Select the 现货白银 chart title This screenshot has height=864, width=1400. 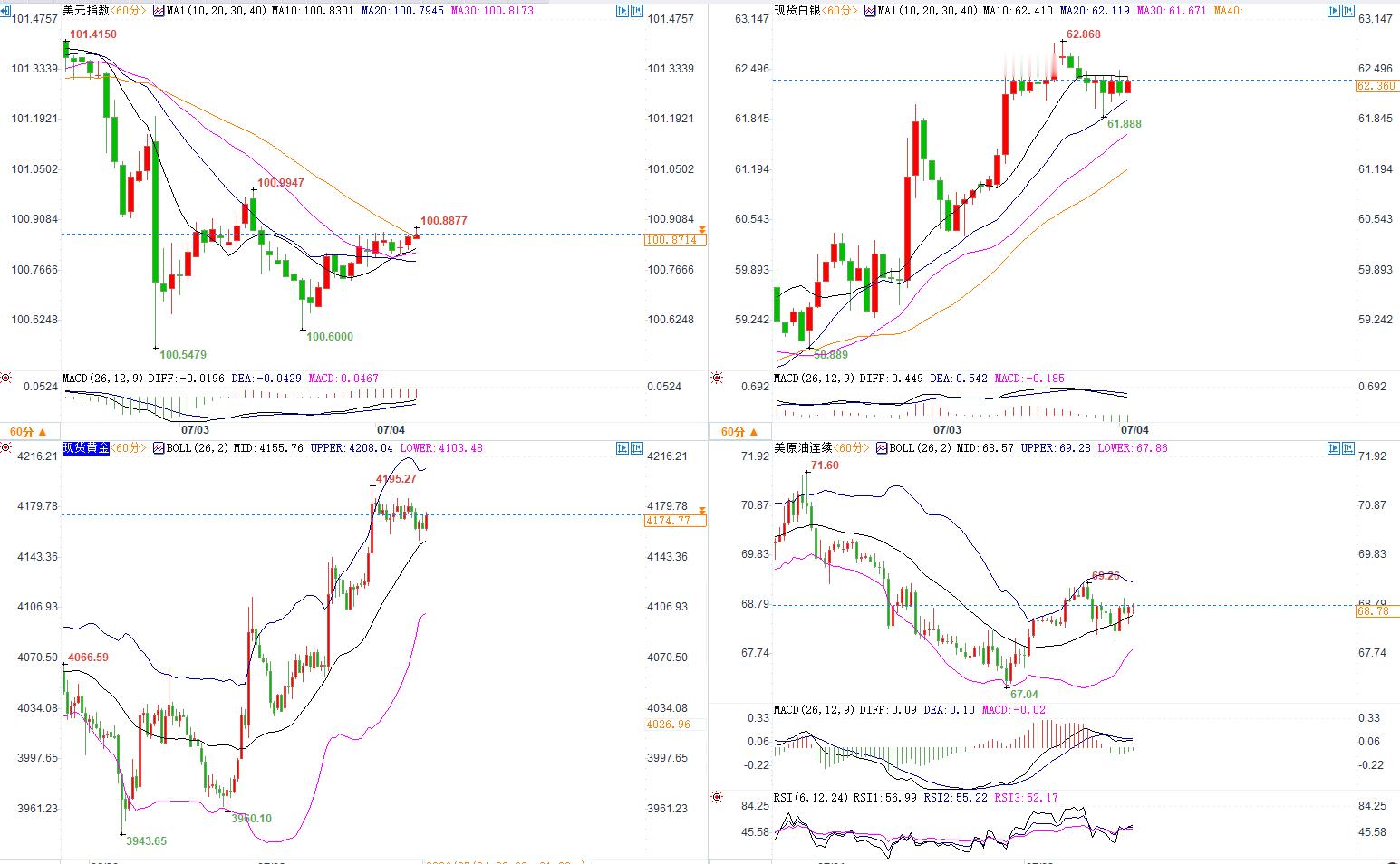click(797, 11)
